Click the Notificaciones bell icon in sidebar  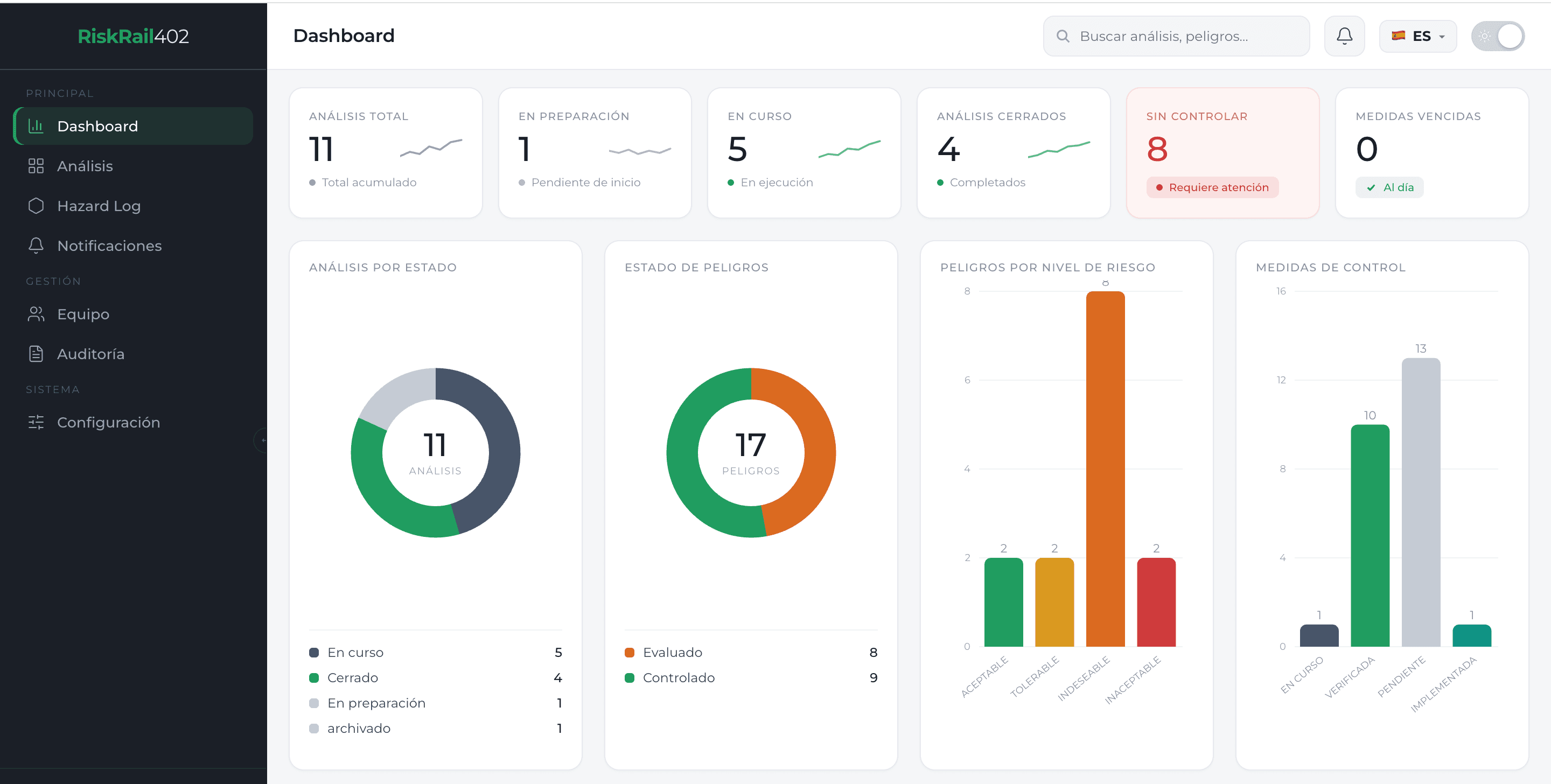coord(36,246)
